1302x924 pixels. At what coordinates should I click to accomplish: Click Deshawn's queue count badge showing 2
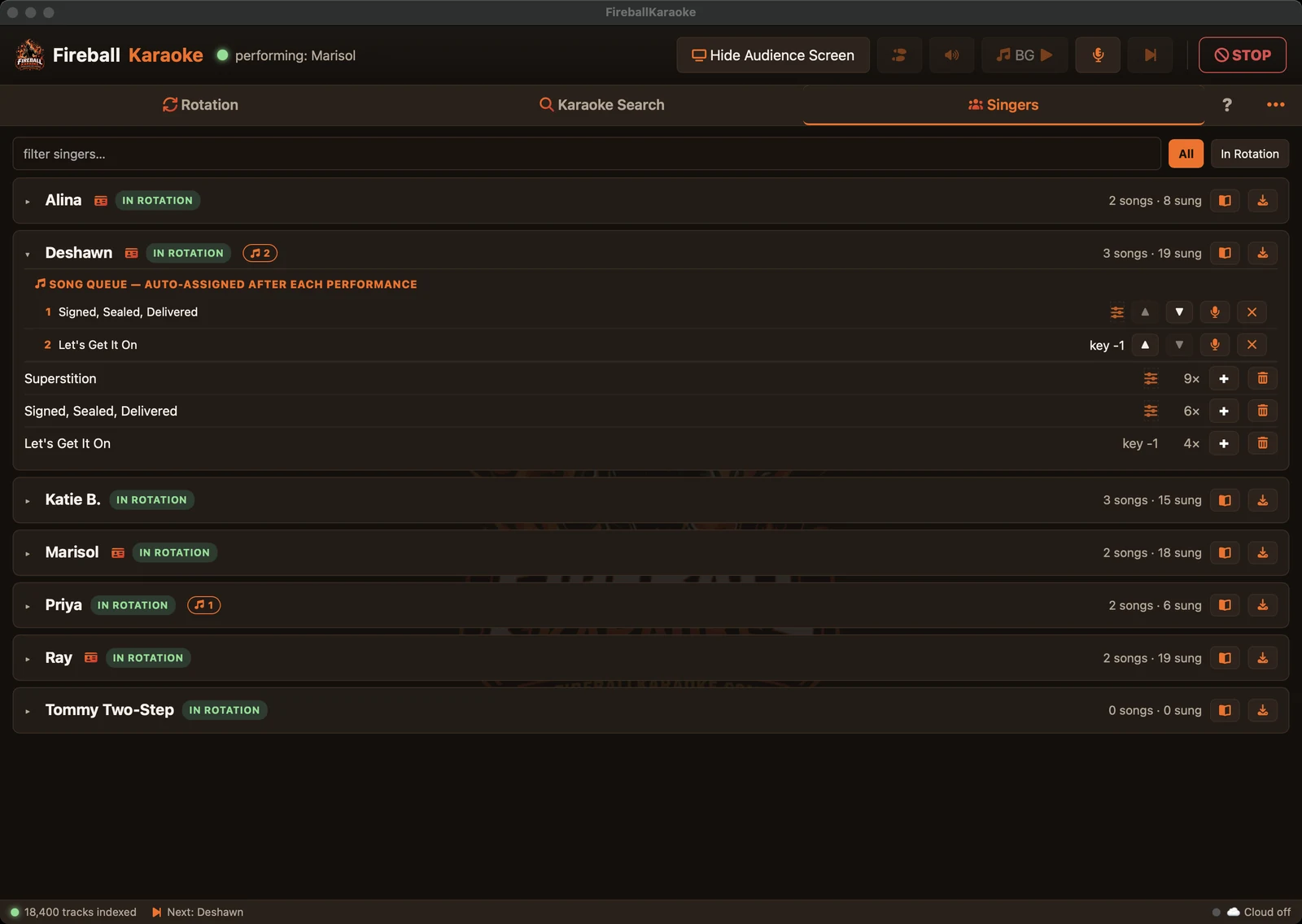(x=260, y=253)
